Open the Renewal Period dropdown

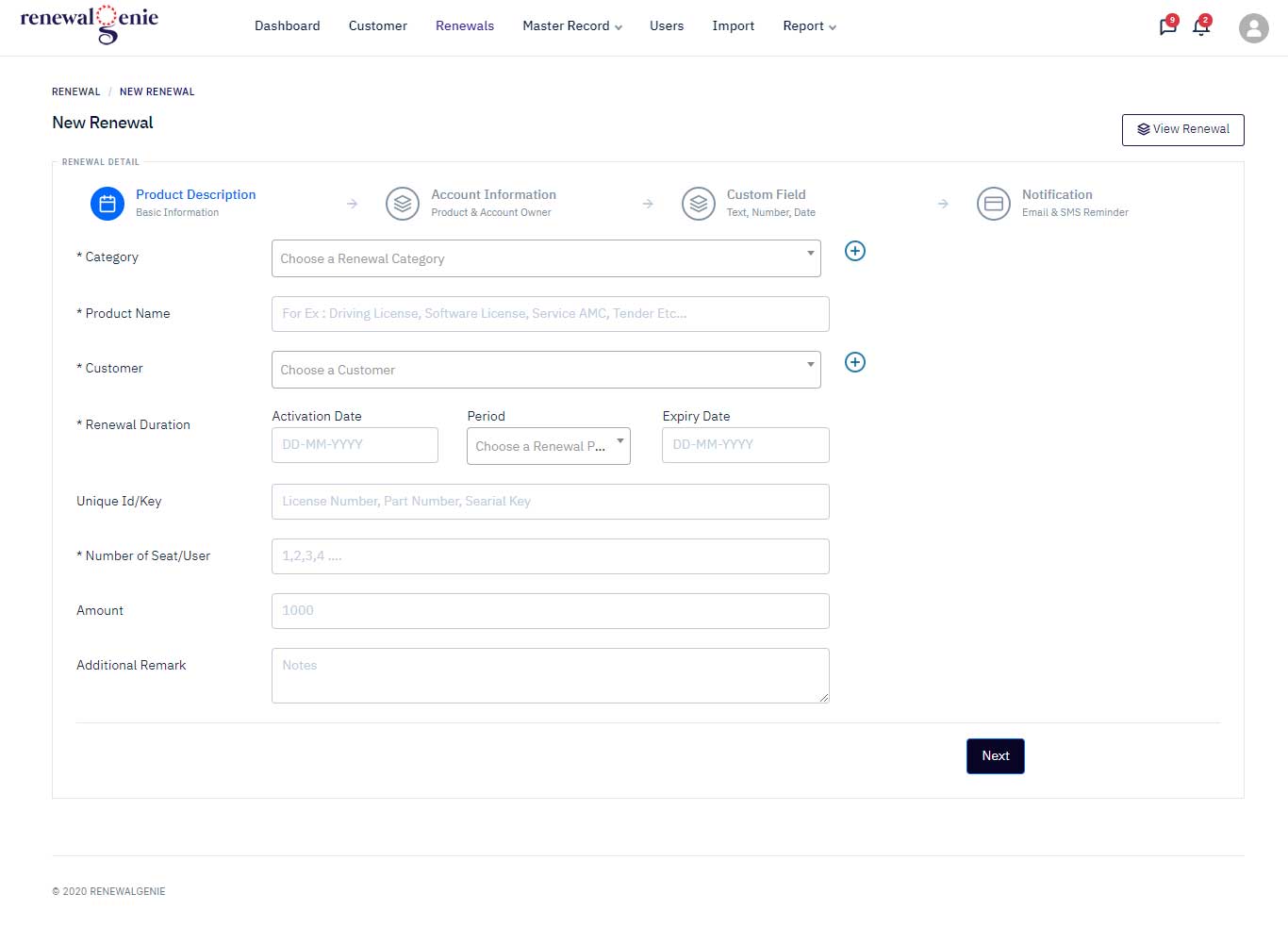549,446
